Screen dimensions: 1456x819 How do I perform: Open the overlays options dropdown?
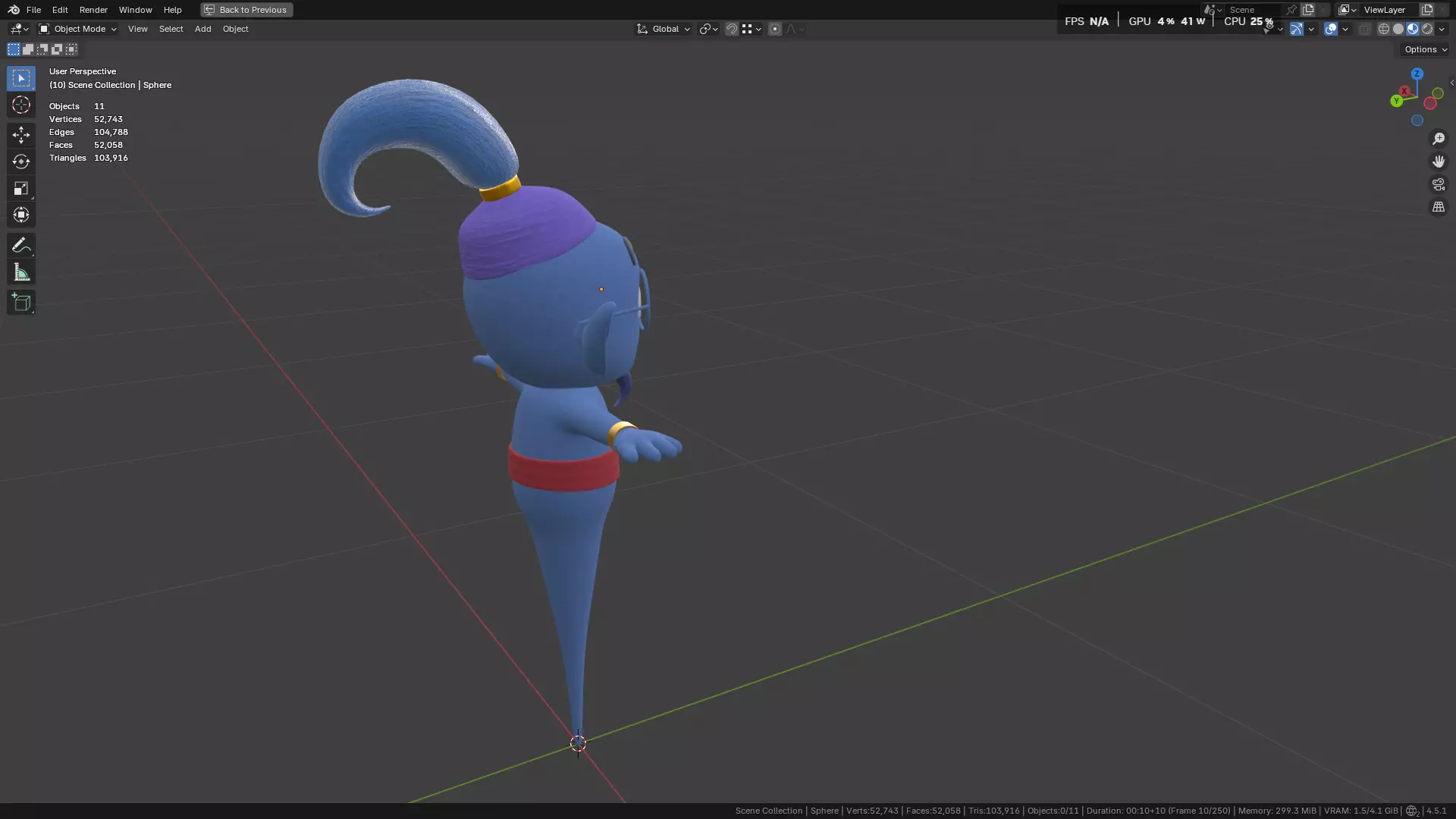(x=1345, y=29)
